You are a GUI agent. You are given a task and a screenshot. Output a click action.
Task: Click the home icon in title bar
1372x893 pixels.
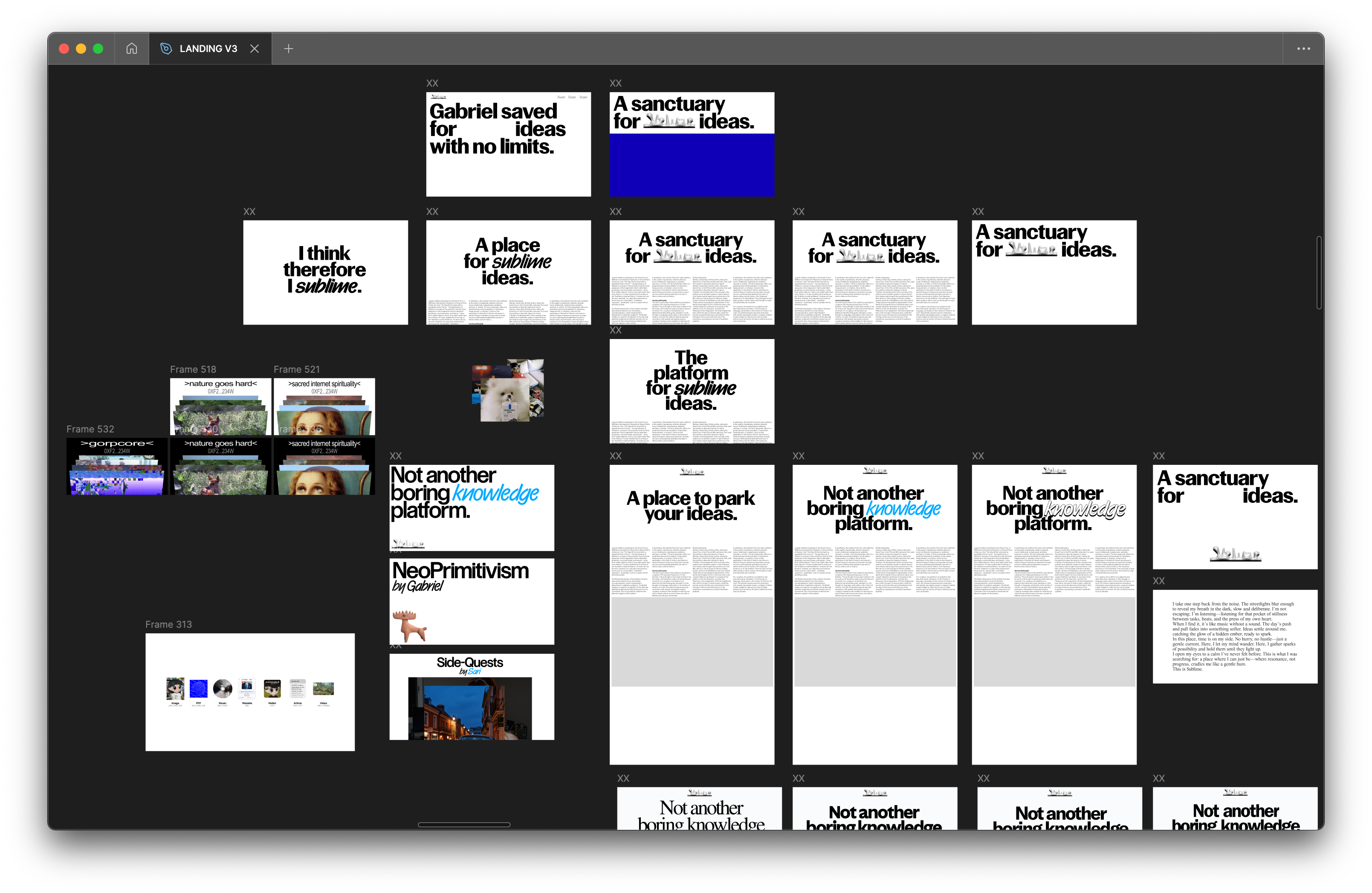click(x=131, y=49)
